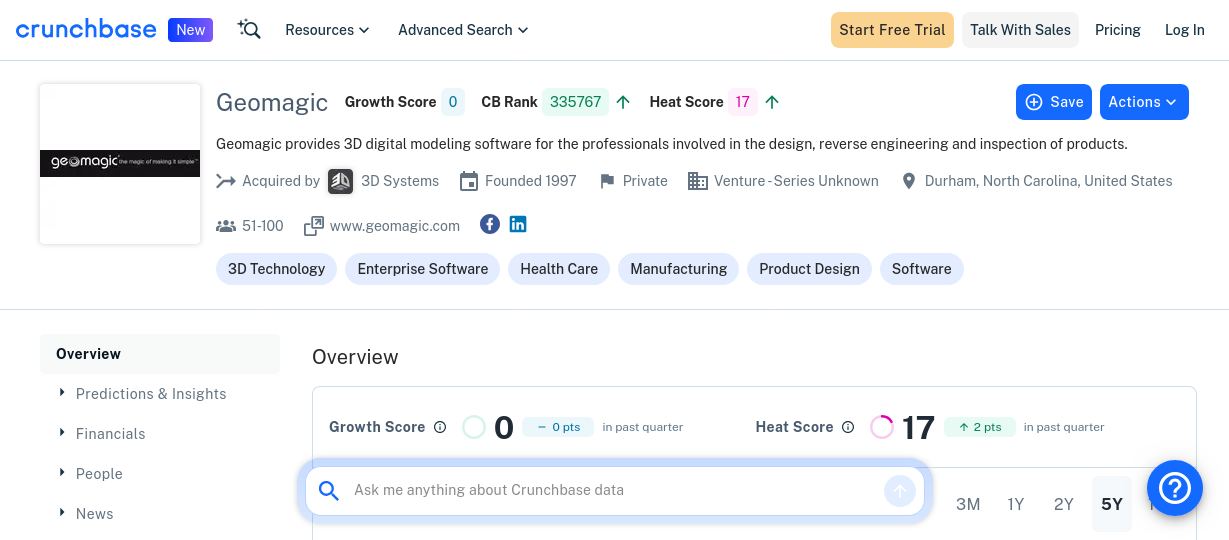Open the AI search sparkle icon
1229x540 pixels.
click(249, 30)
